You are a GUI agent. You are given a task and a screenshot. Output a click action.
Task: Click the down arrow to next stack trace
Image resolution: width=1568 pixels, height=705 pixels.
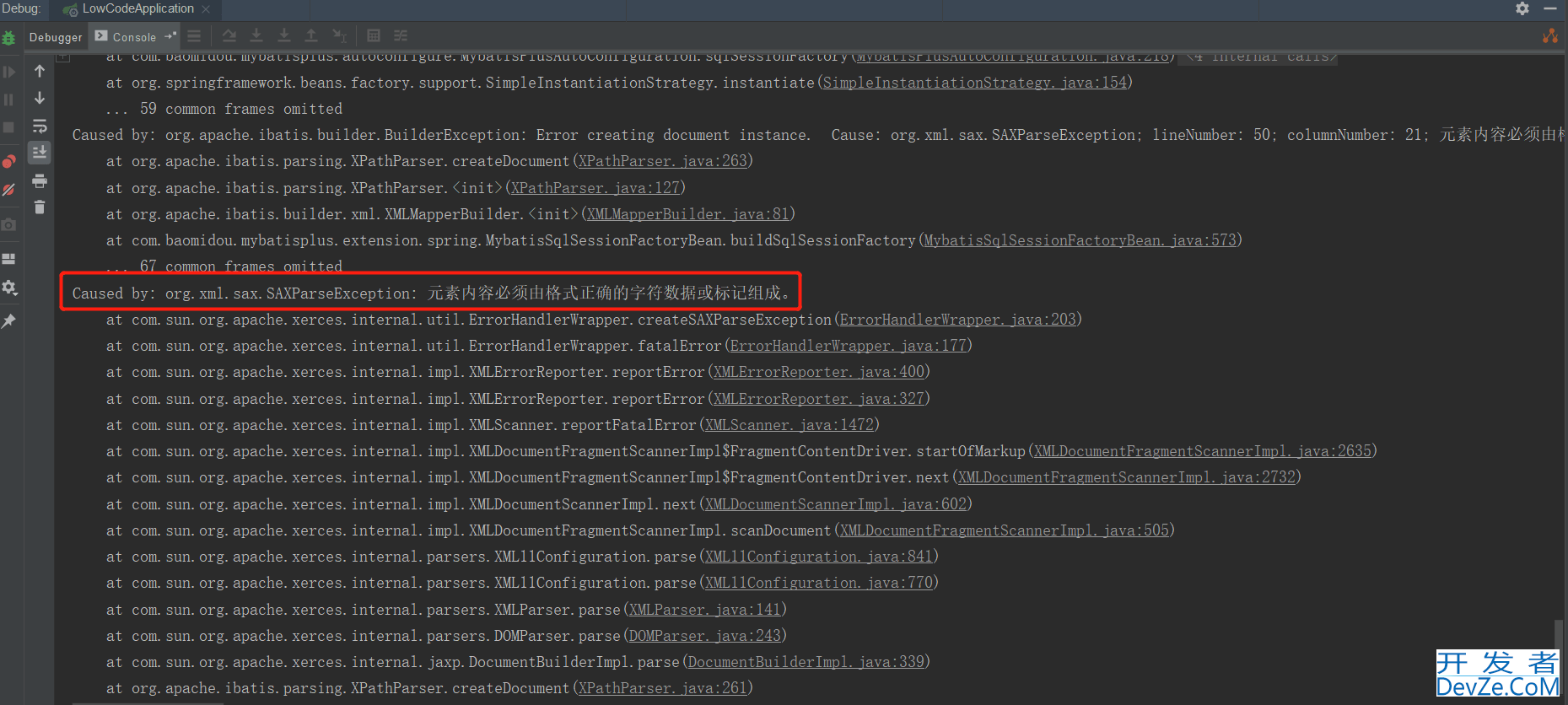[40, 99]
